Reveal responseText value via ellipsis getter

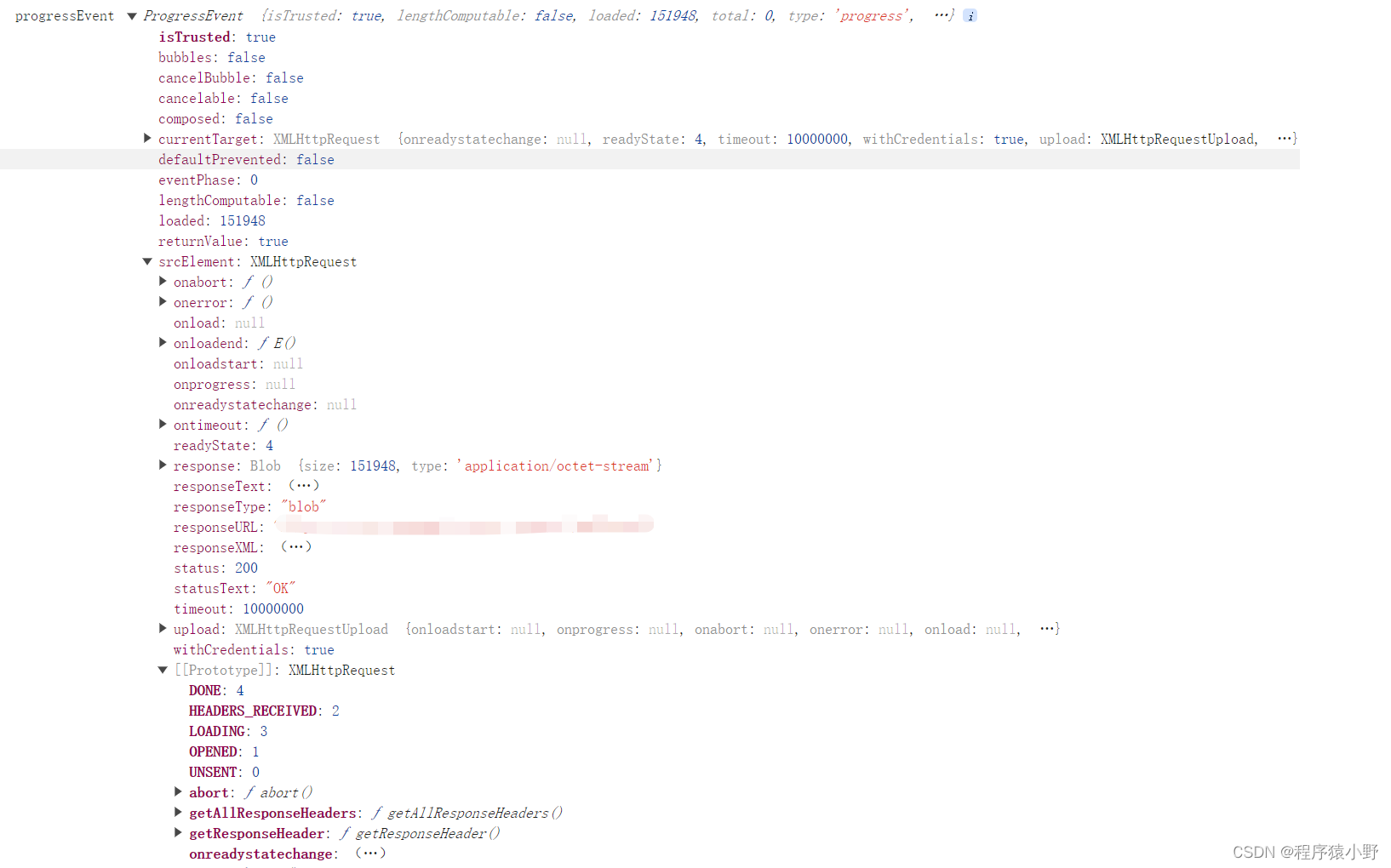[304, 485]
